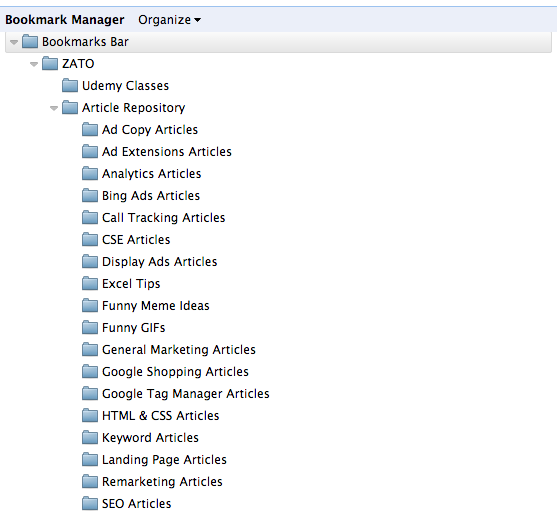Open the Landing Page Articles folder
Screen dimensions: 557x516
pyautogui.click(x=164, y=460)
